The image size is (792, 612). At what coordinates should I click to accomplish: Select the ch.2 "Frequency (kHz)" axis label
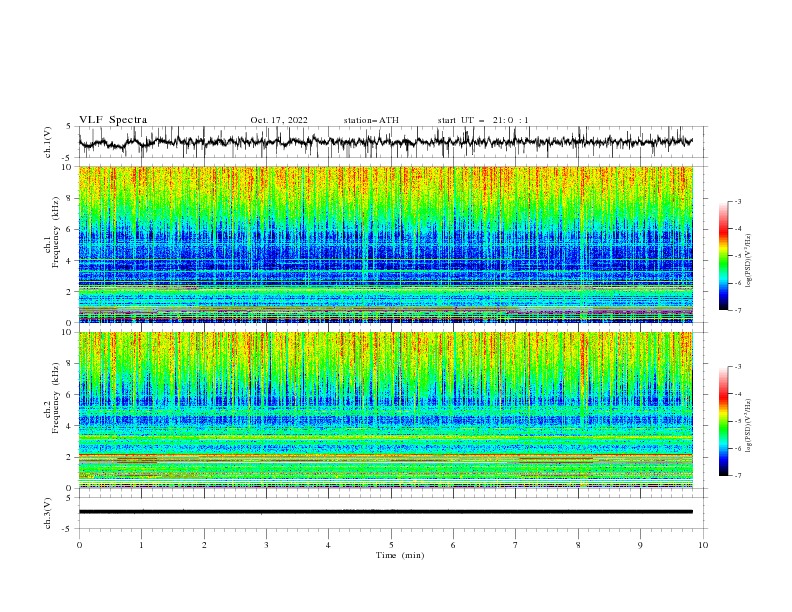point(56,397)
